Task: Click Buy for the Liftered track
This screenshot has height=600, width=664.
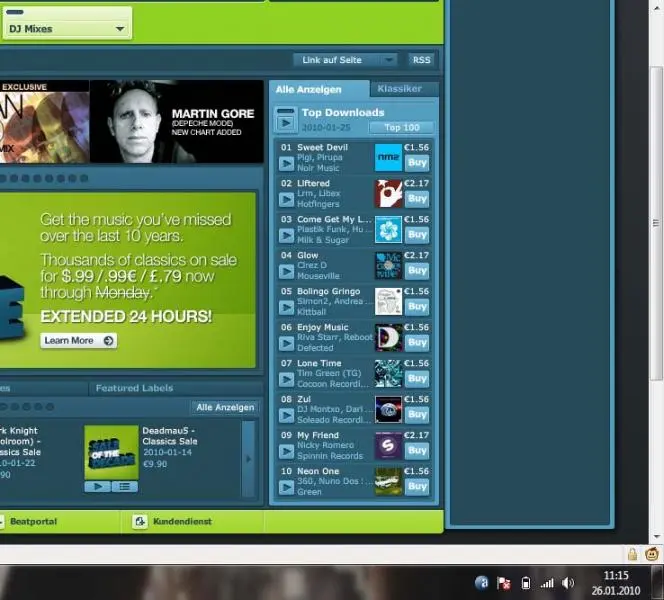Action: coord(417,199)
